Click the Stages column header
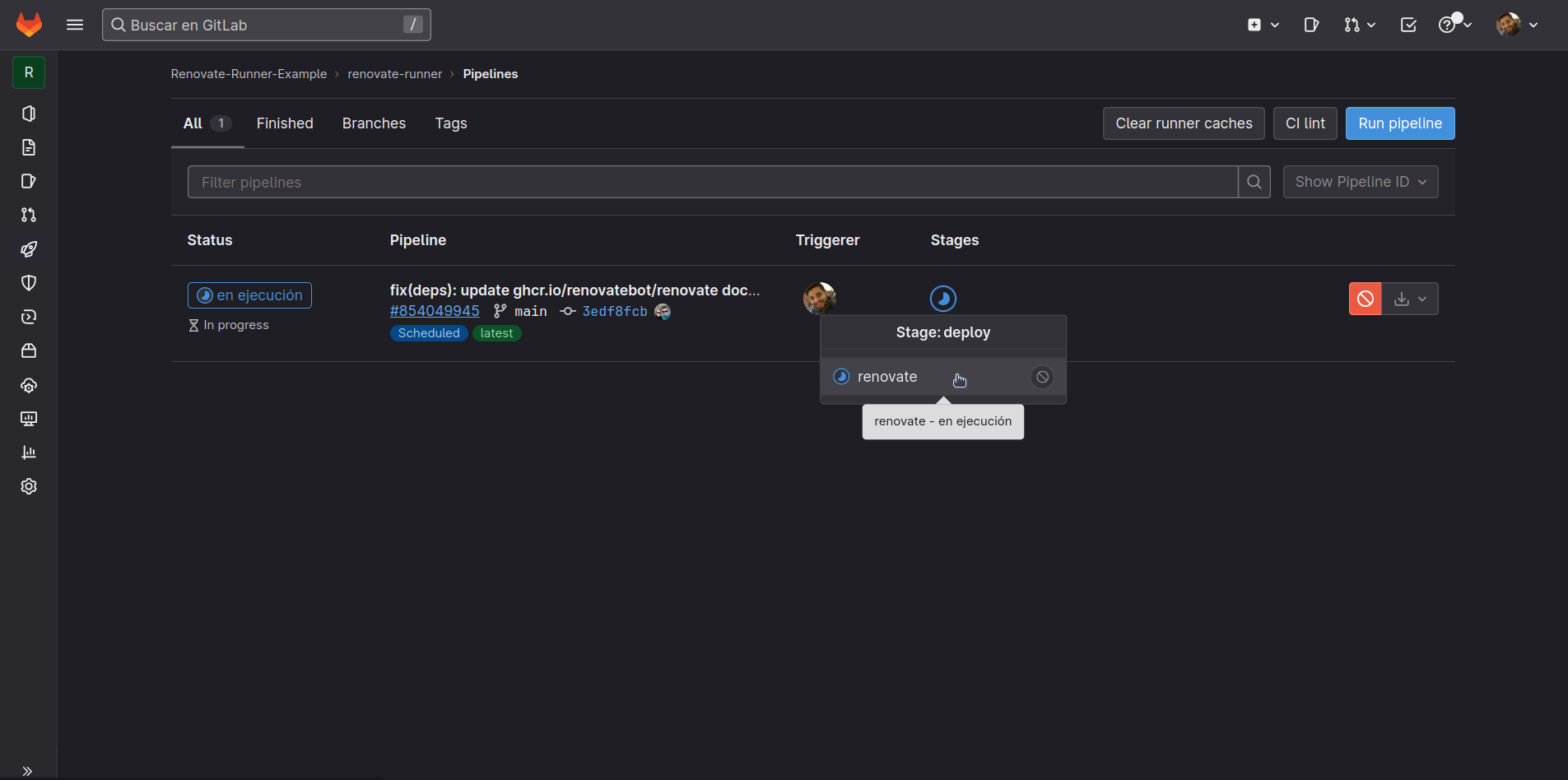Image resolution: width=1568 pixels, height=780 pixels. pos(955,240)
